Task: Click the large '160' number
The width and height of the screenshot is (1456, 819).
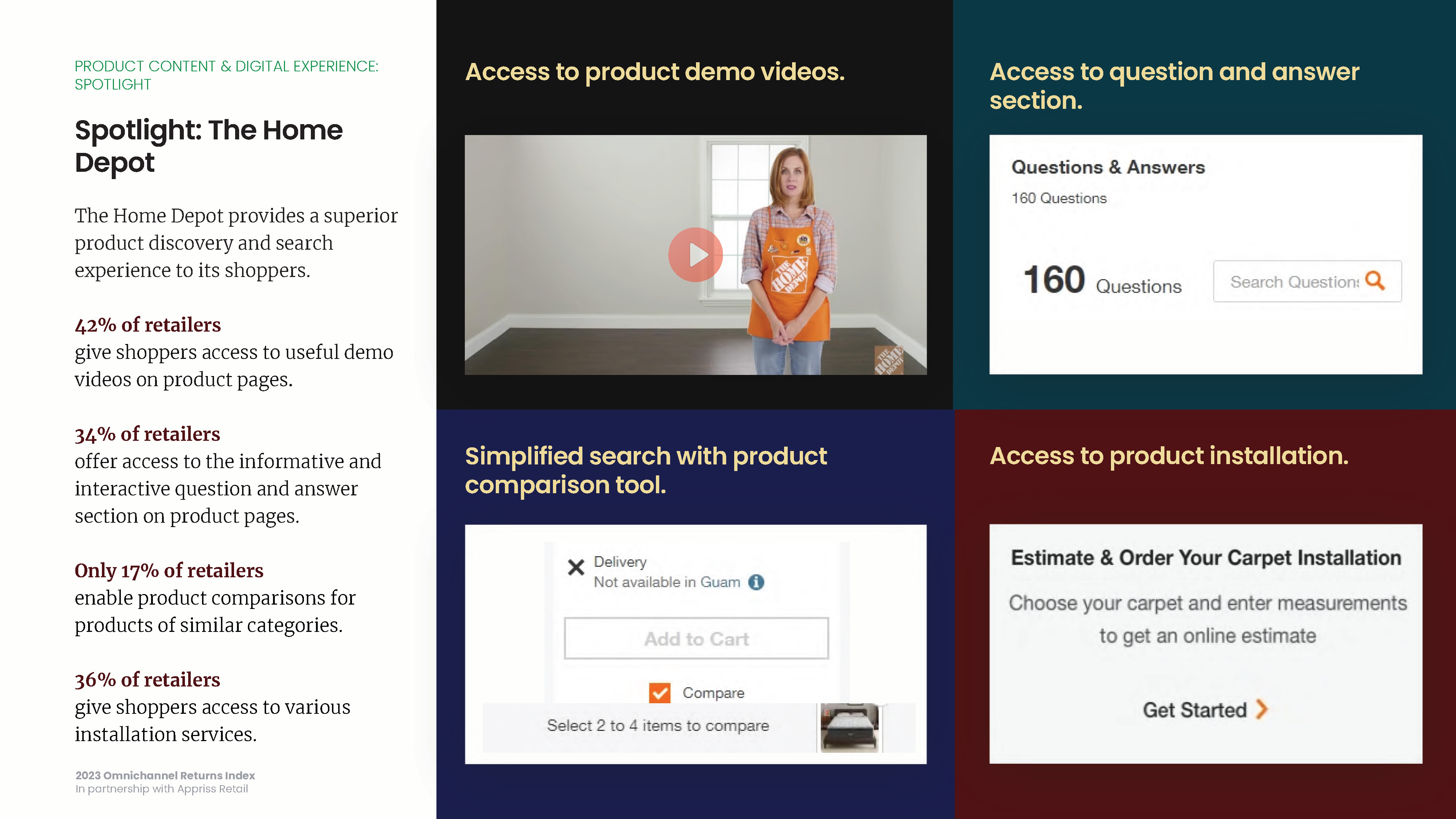Action: pos(1054,279)
